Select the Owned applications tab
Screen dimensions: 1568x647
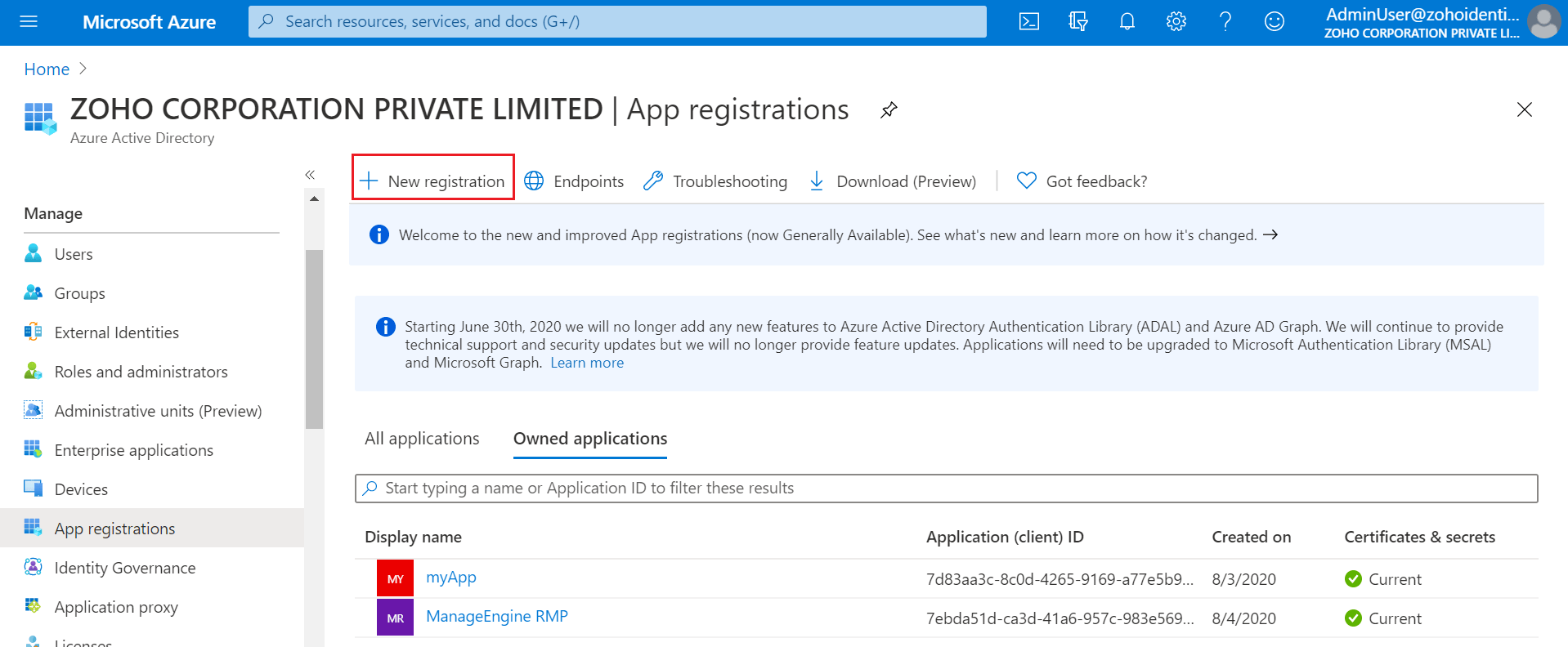[590, 439]
